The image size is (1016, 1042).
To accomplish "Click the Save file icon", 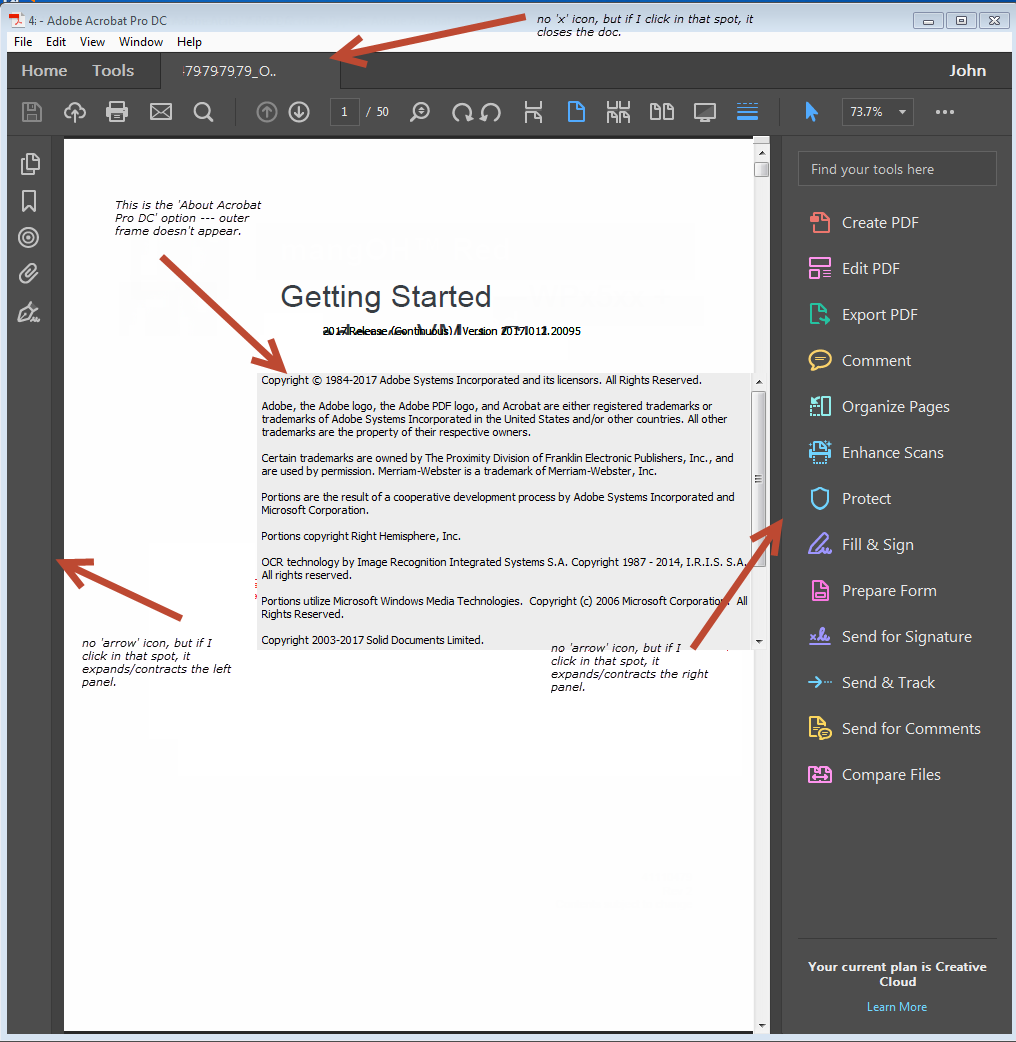I will [x=32, y=112].
